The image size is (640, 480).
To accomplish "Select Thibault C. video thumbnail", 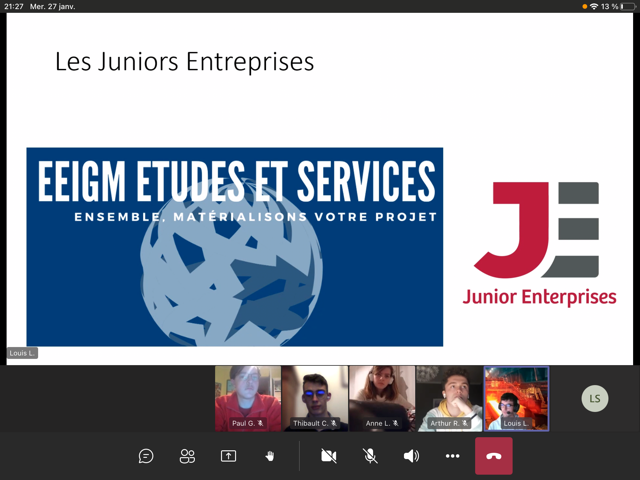I will coord(315,398).
